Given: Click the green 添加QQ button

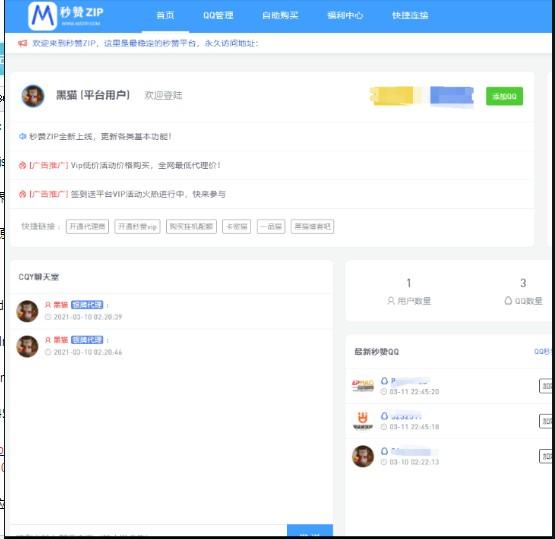Looking at the screenshot, I should (504, 96).
